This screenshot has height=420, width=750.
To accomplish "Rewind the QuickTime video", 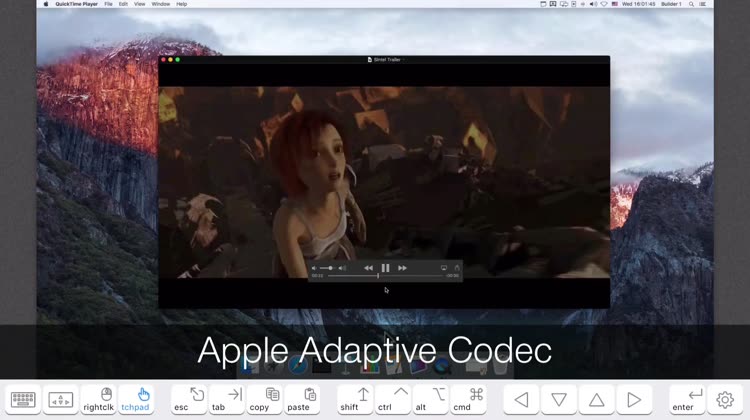I will click(368, 268).
